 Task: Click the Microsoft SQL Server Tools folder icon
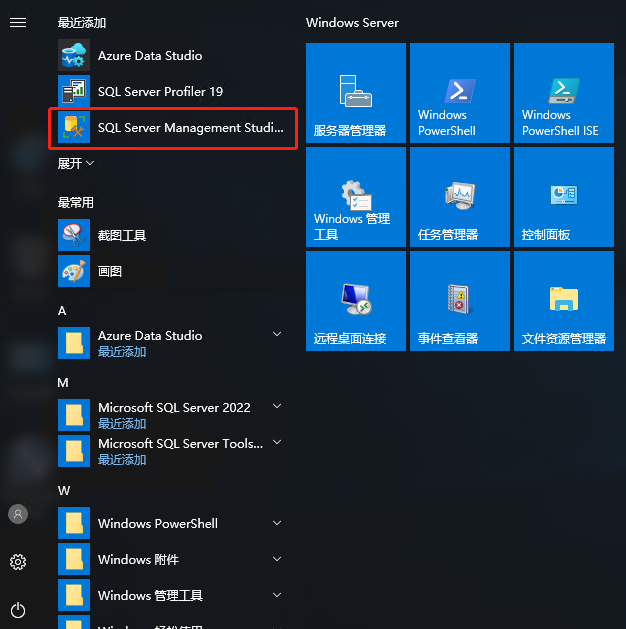click(x=74, y=451)
